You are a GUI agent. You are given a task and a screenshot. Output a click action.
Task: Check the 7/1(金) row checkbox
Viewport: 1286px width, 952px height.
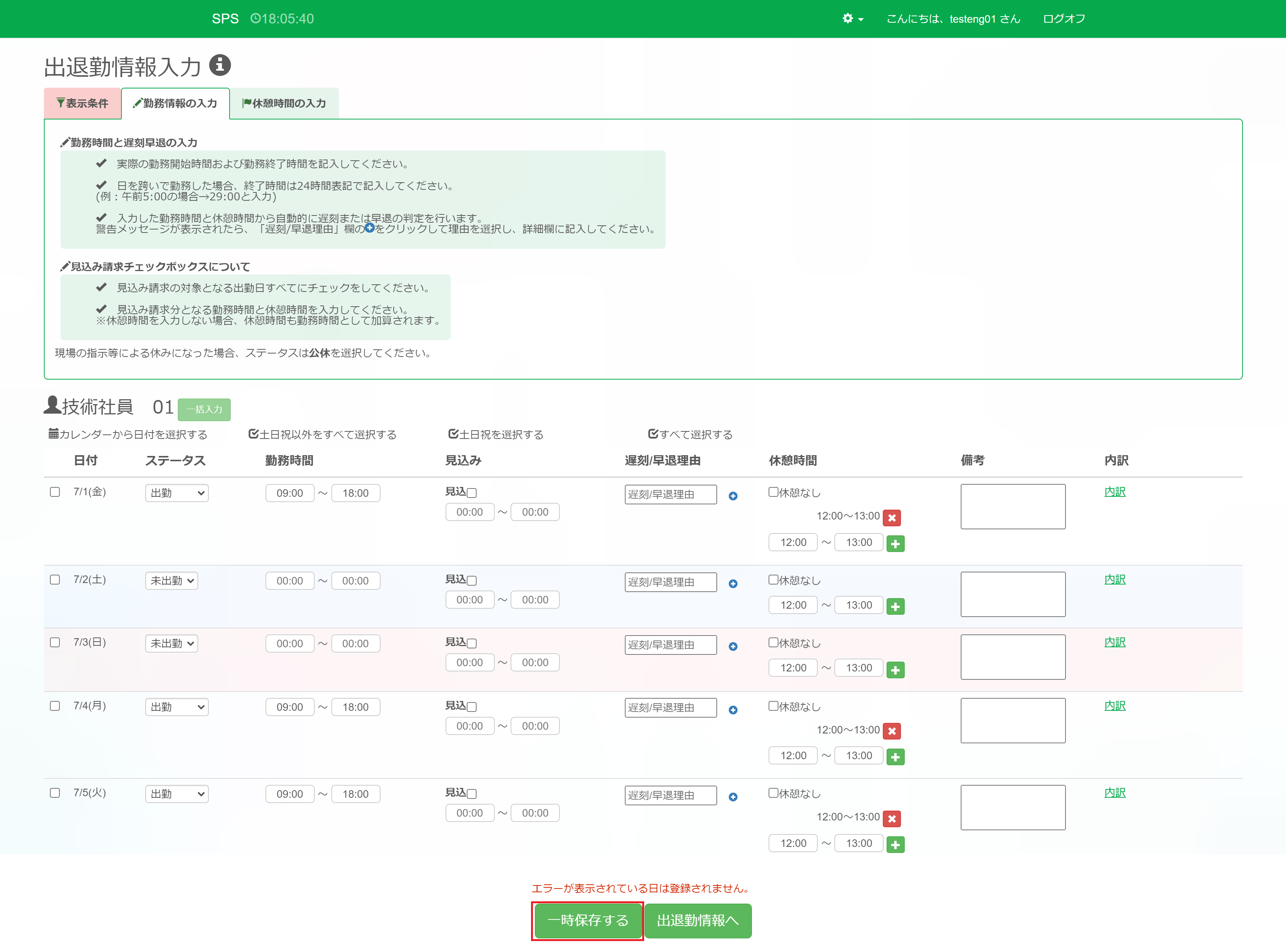coord(55,492)
